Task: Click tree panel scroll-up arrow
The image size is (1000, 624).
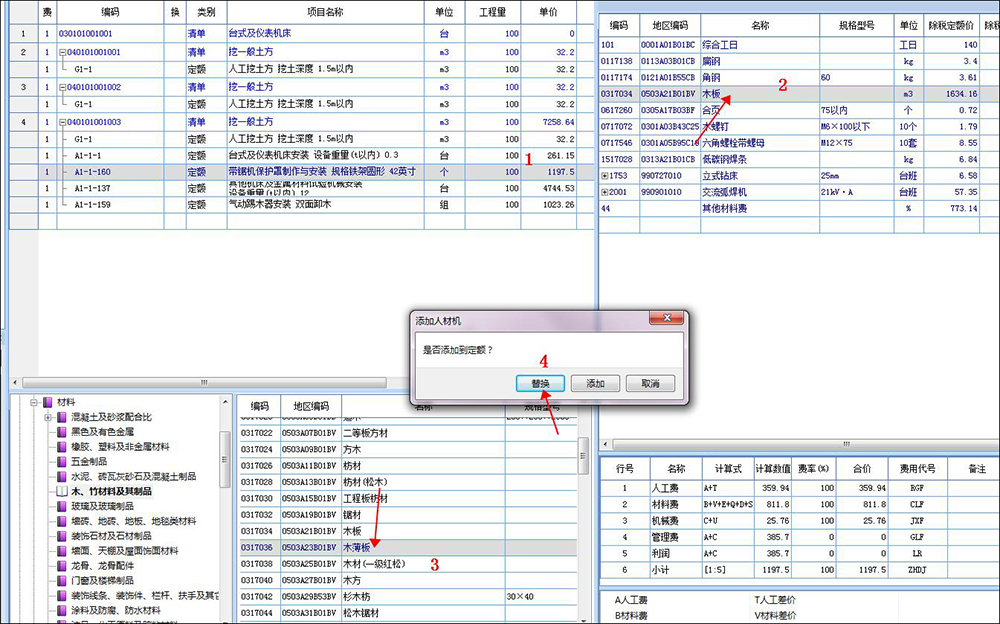Action: point(224,402)
